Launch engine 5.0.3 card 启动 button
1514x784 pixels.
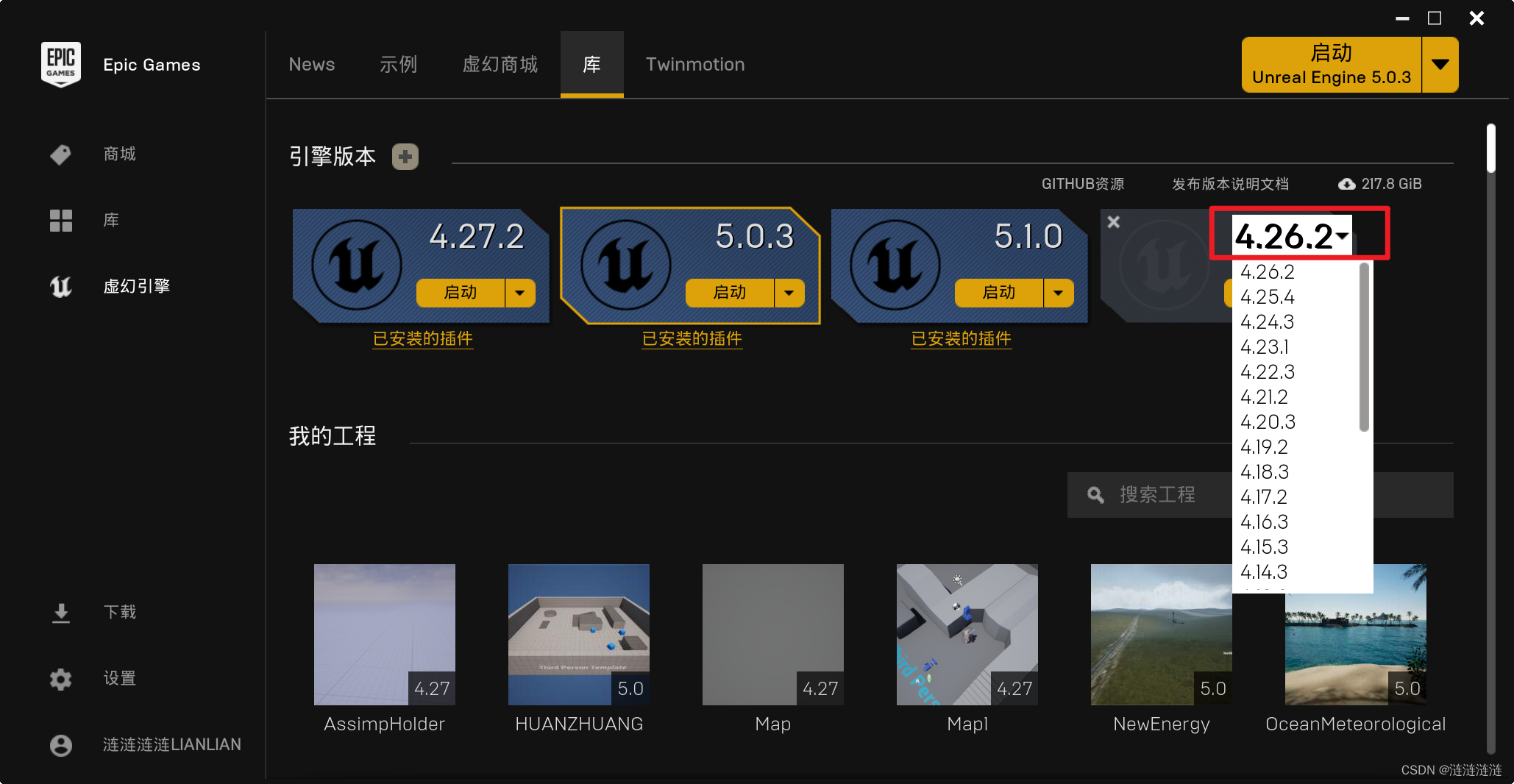click(730, 293)
